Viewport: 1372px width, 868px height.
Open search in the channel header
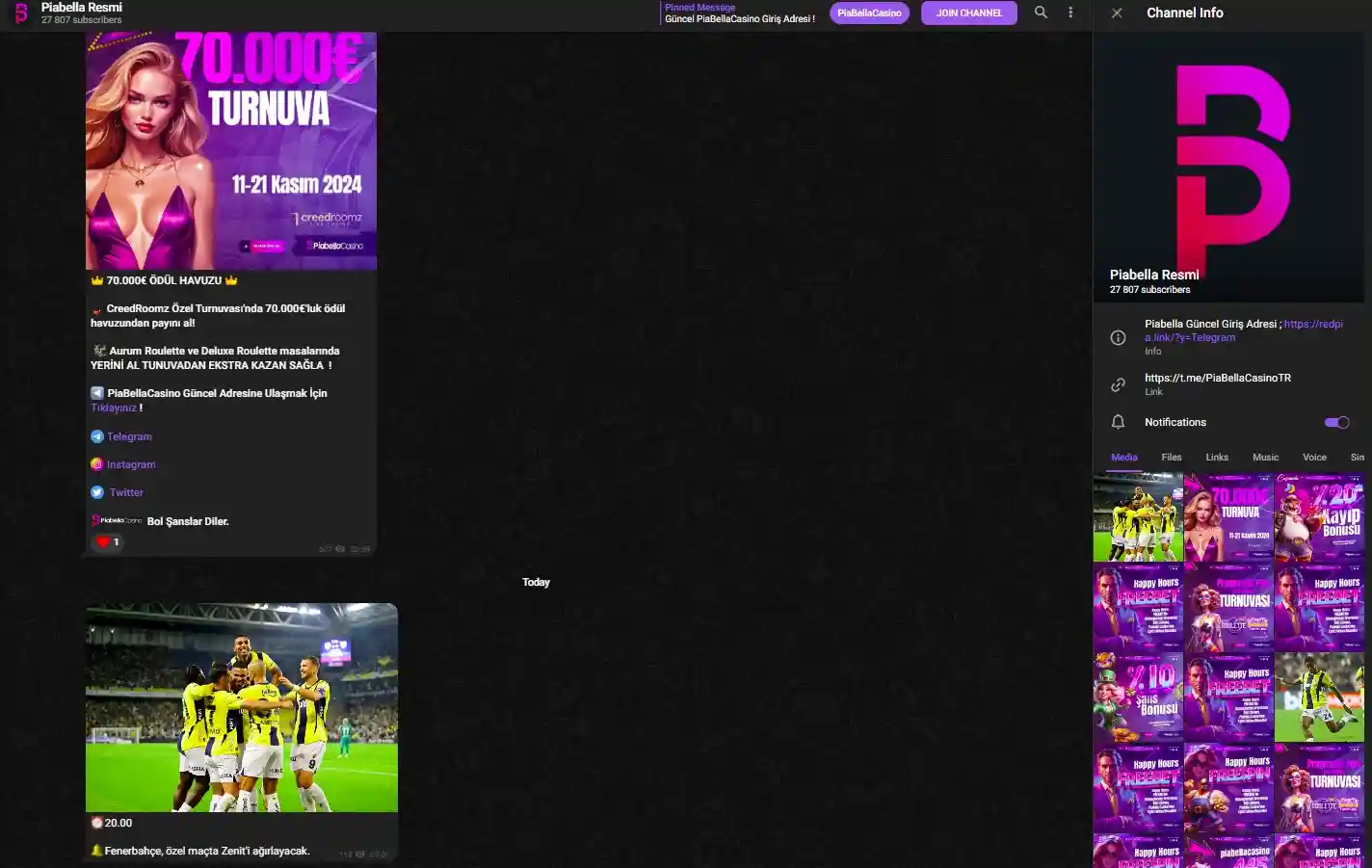point(1041,13)
